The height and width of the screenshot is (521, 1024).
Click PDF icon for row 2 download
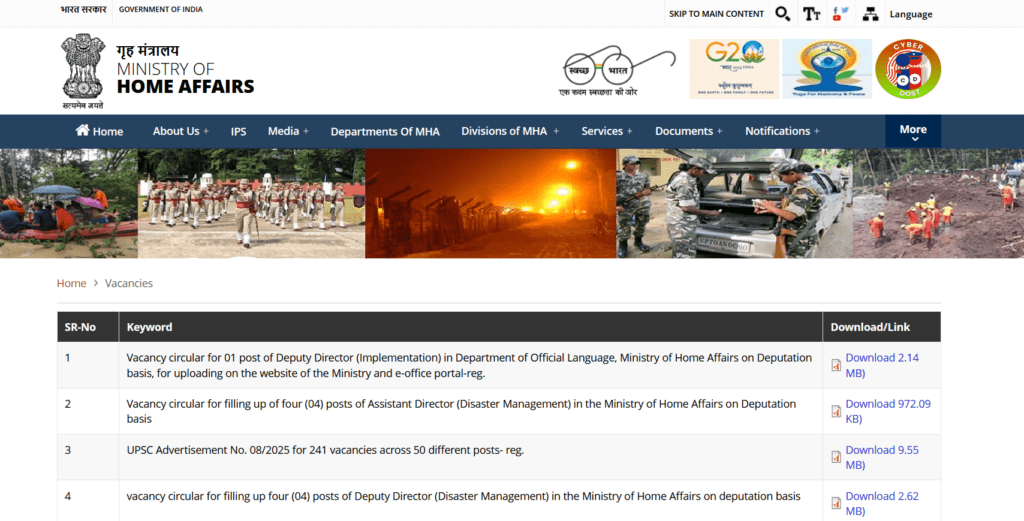pos(836,411)
